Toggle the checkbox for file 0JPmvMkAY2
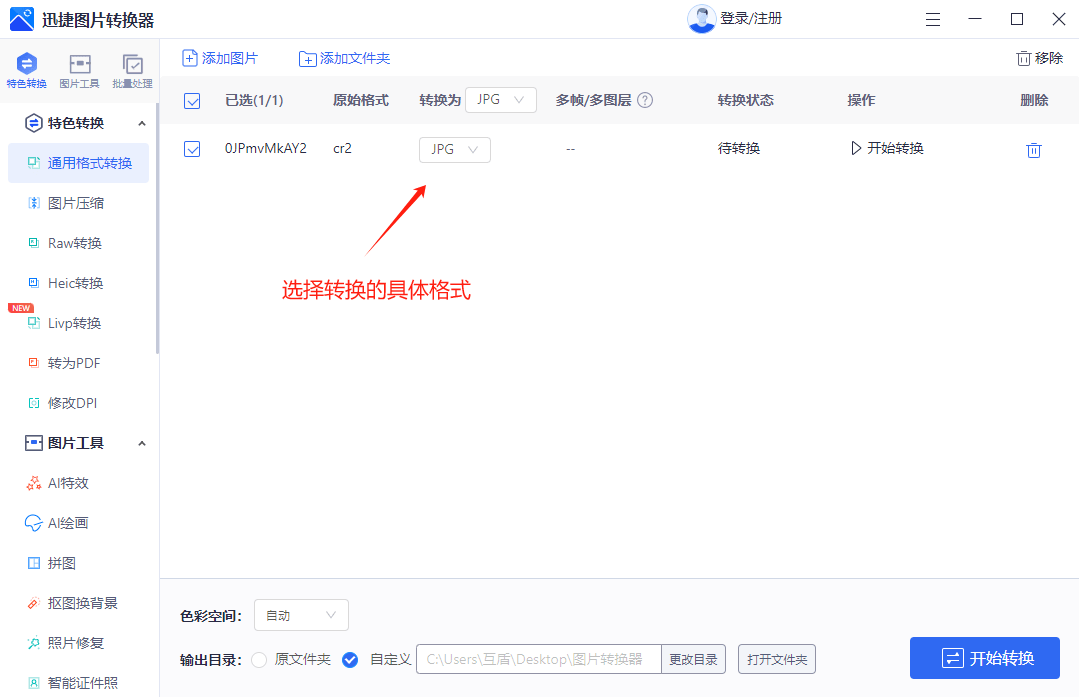 click(x=192, y=148)
